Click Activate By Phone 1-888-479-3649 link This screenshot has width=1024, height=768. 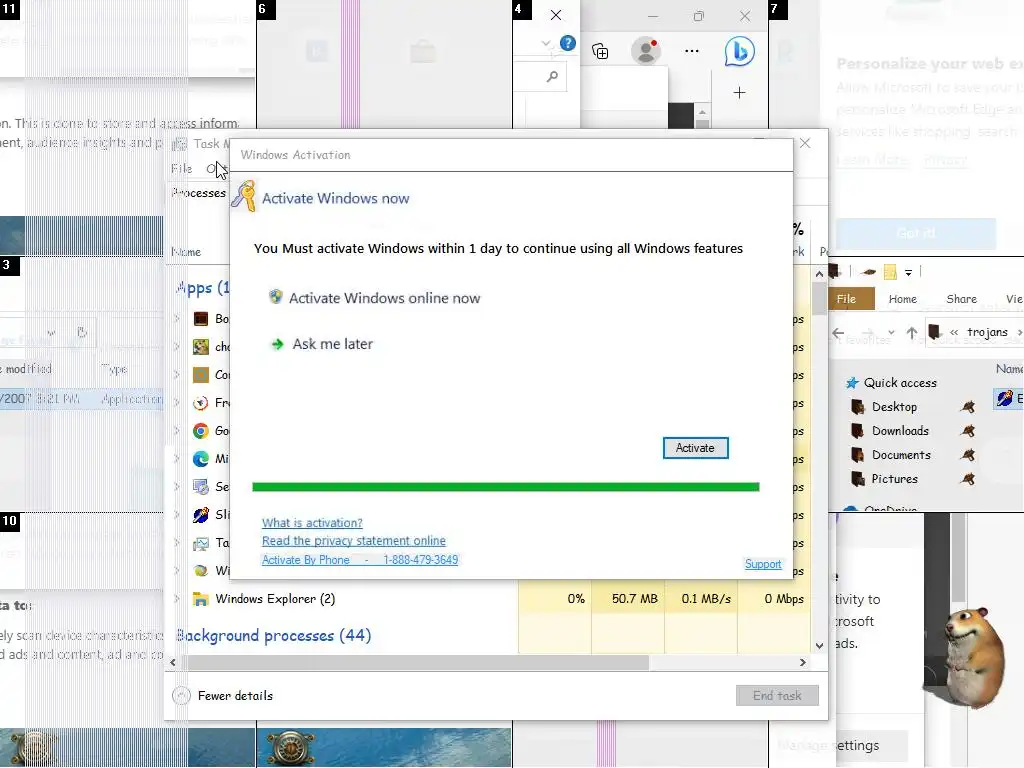pos(360,560)
